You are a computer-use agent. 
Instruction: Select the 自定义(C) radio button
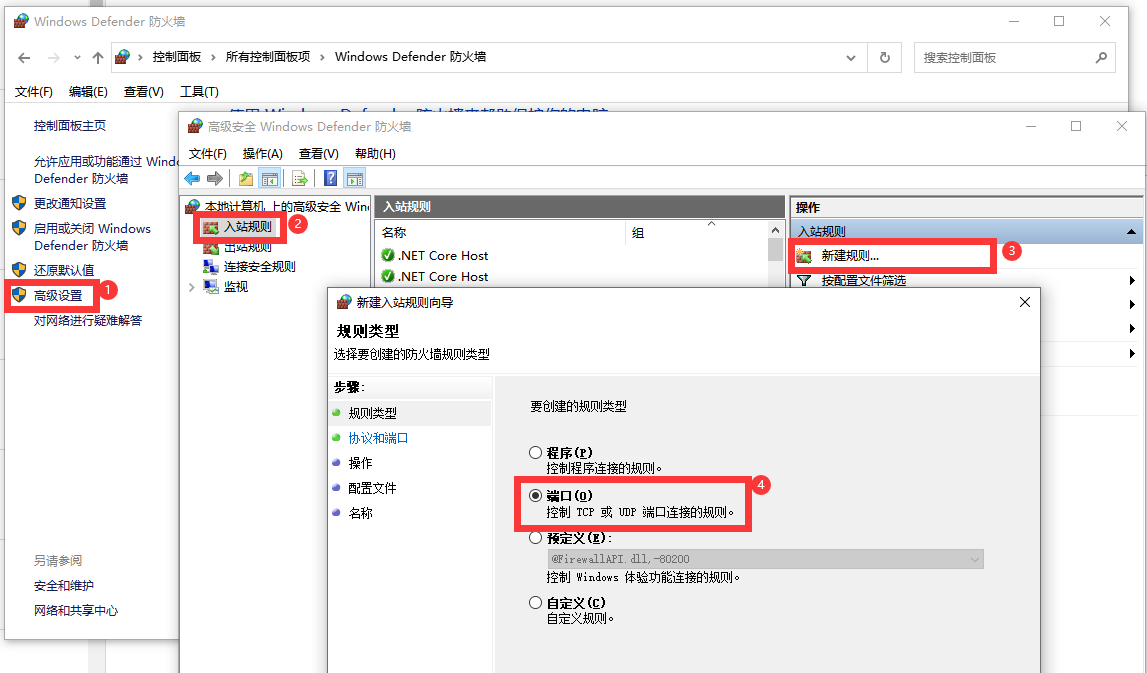click(536, 603)
